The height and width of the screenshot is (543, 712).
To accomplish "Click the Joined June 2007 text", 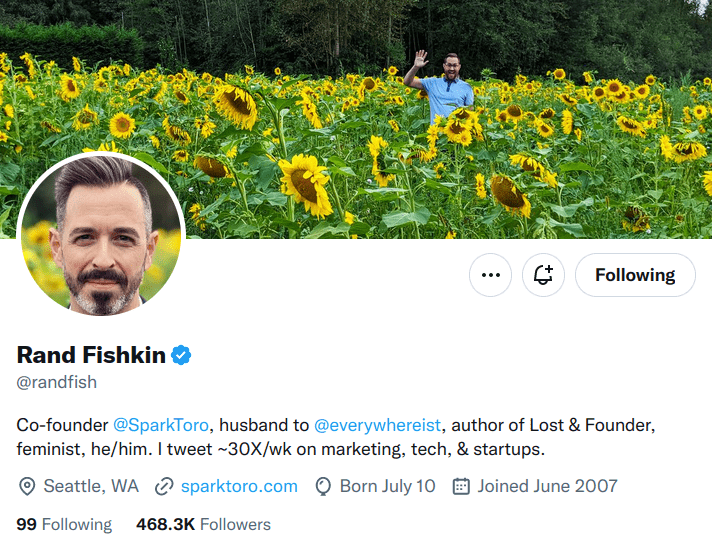I will tap(547, 486).
